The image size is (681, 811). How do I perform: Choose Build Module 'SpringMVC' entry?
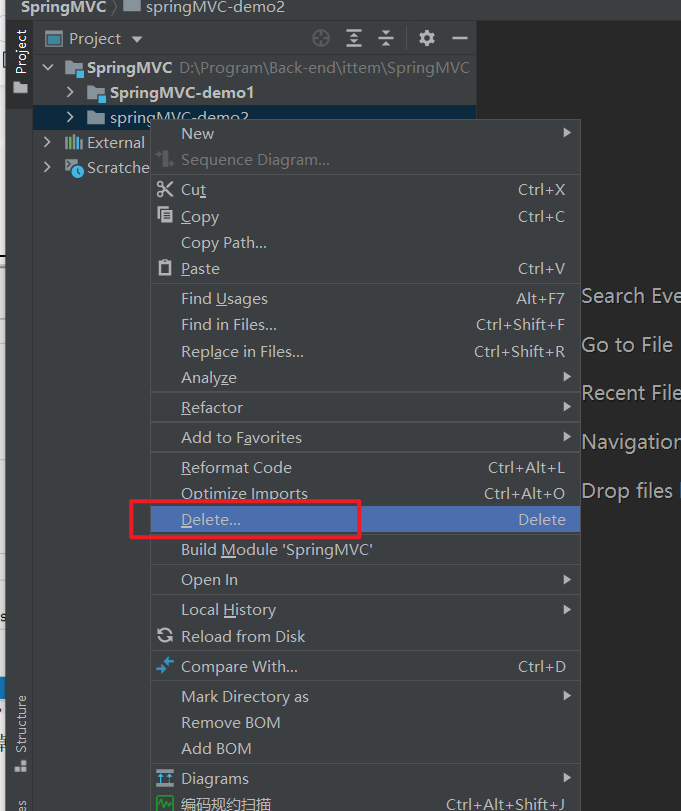365,549
